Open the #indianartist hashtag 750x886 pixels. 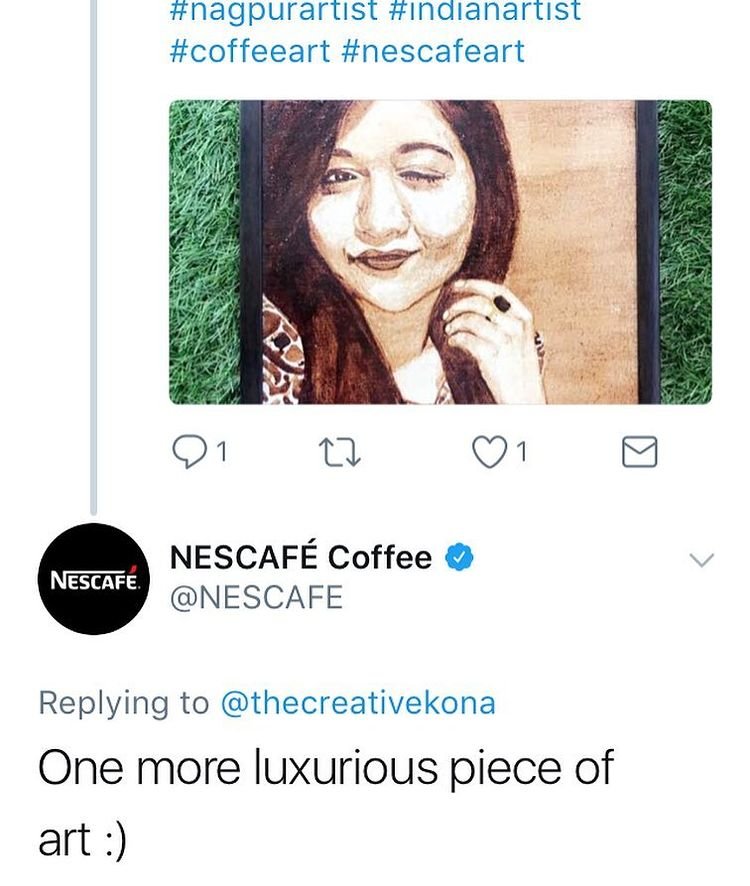coord(483,13)
